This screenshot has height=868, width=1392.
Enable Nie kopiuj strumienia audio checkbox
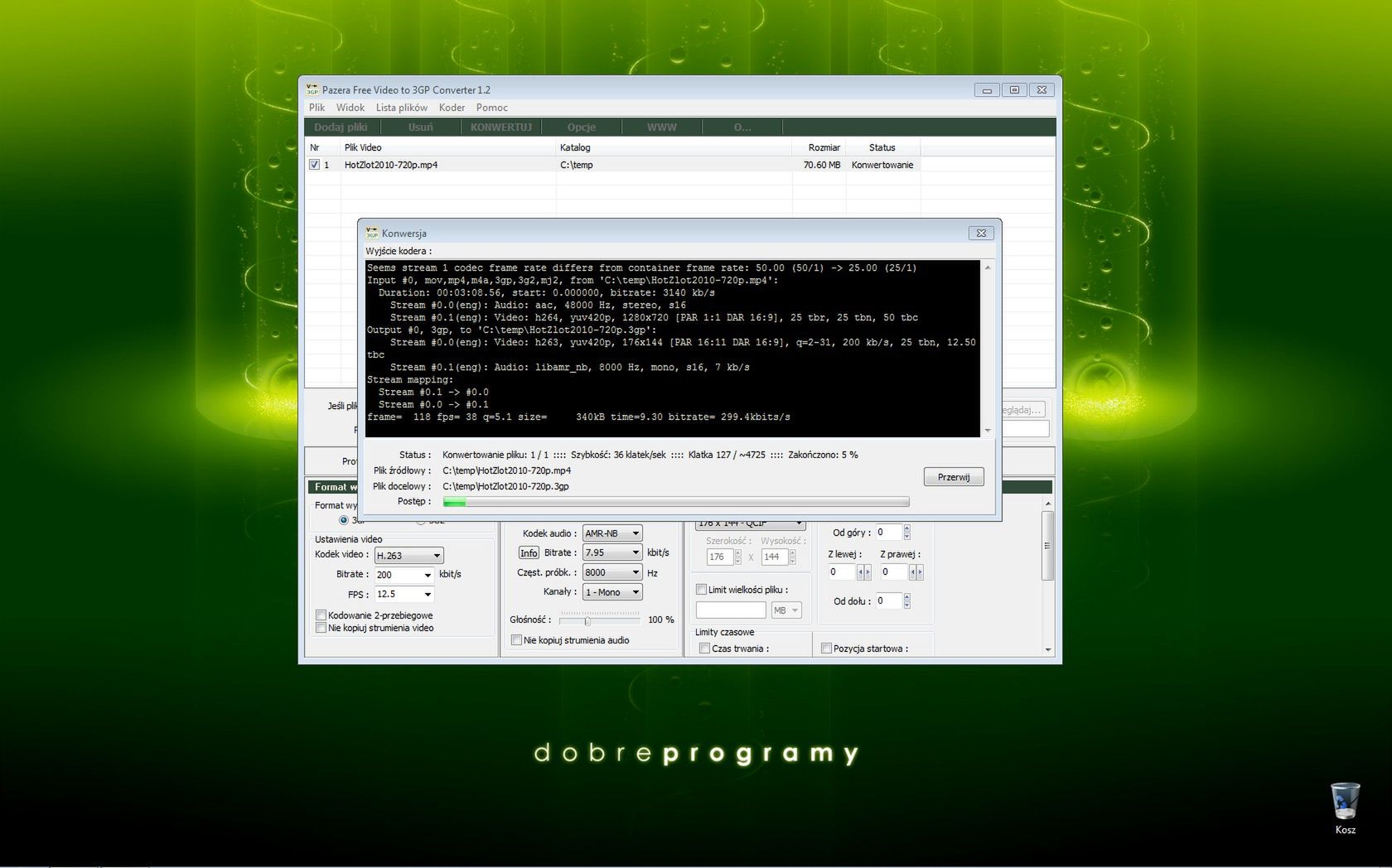tap(517, 640)
